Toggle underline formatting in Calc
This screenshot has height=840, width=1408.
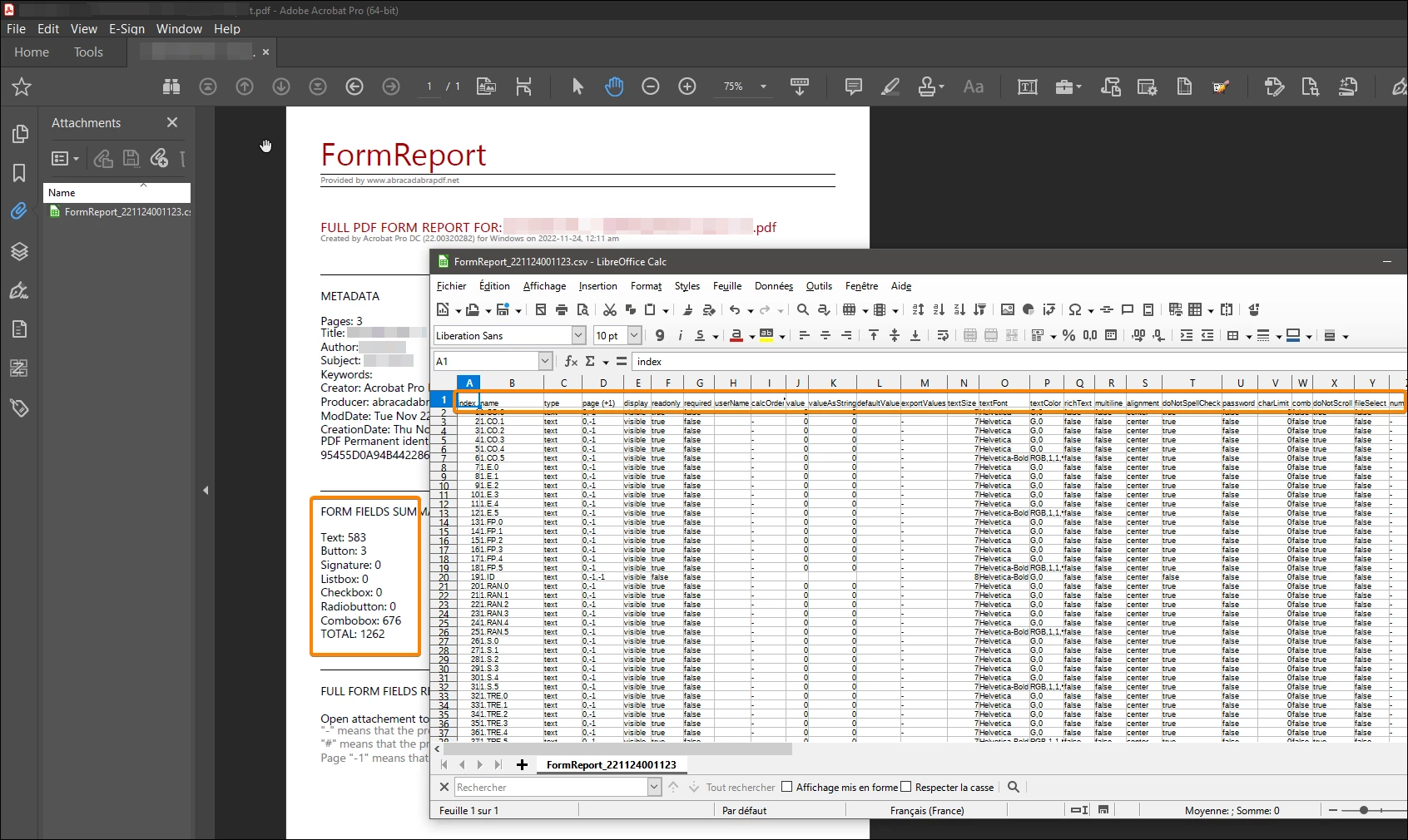point(700,335)
